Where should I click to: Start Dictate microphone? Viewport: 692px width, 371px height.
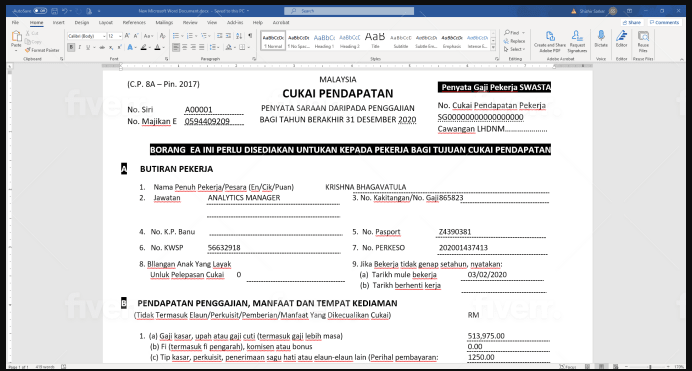[x=601, y=39]
